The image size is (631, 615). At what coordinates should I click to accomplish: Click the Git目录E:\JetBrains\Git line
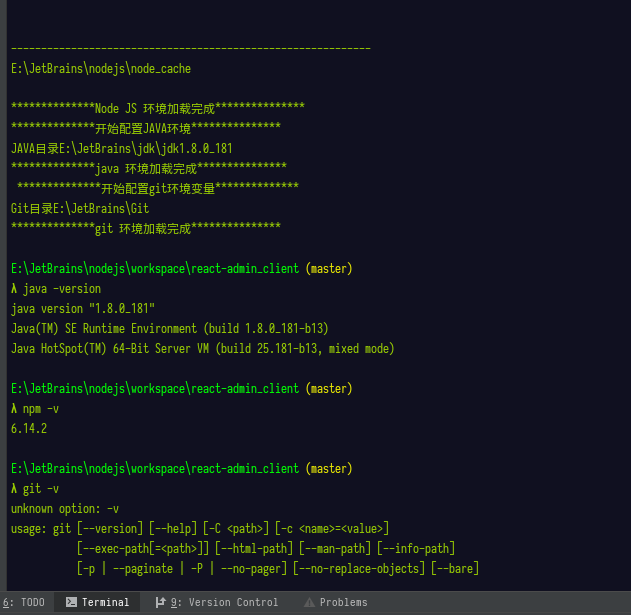(80, 209)
